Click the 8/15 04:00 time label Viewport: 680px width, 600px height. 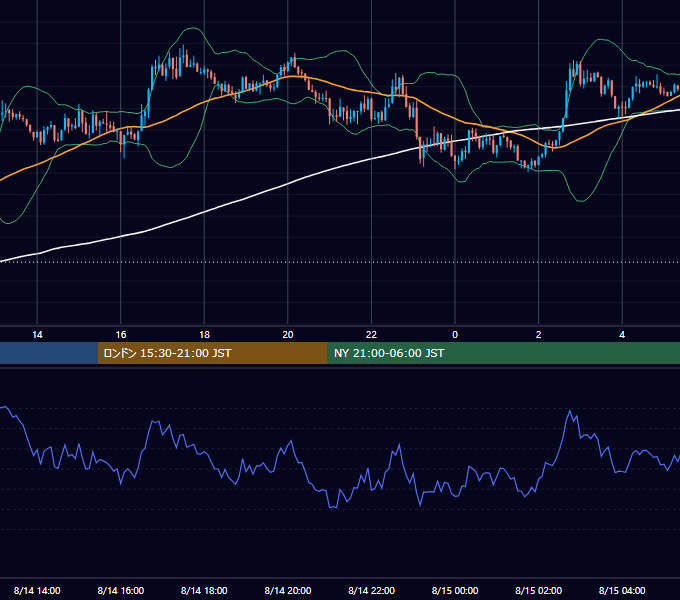point(622,590)
